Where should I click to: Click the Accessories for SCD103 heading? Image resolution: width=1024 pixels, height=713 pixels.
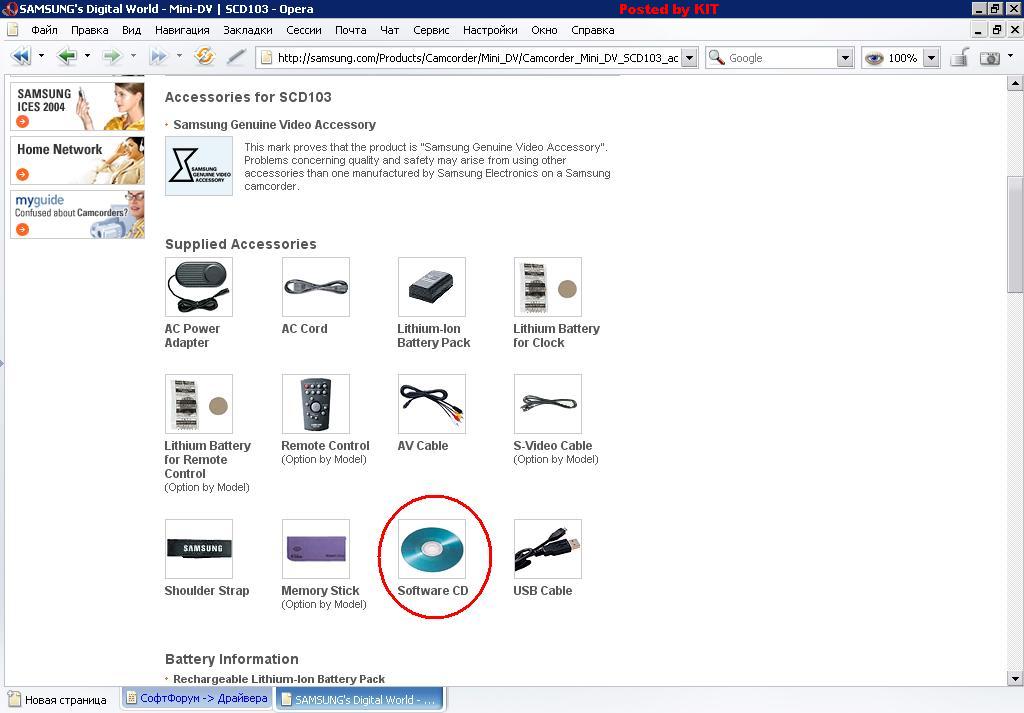pyautogui.click(x=248, y=97)
